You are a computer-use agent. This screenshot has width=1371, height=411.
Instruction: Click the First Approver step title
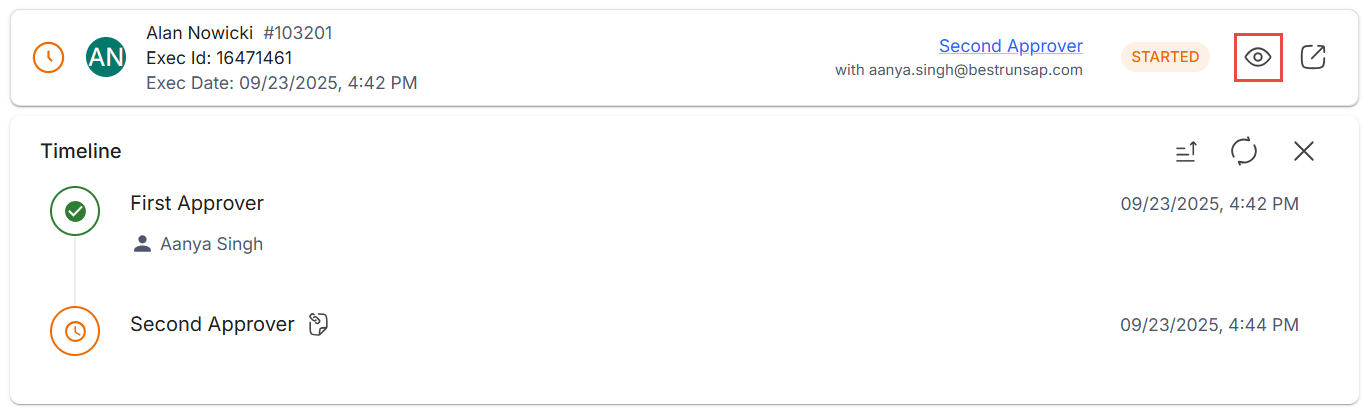[197, 204]
